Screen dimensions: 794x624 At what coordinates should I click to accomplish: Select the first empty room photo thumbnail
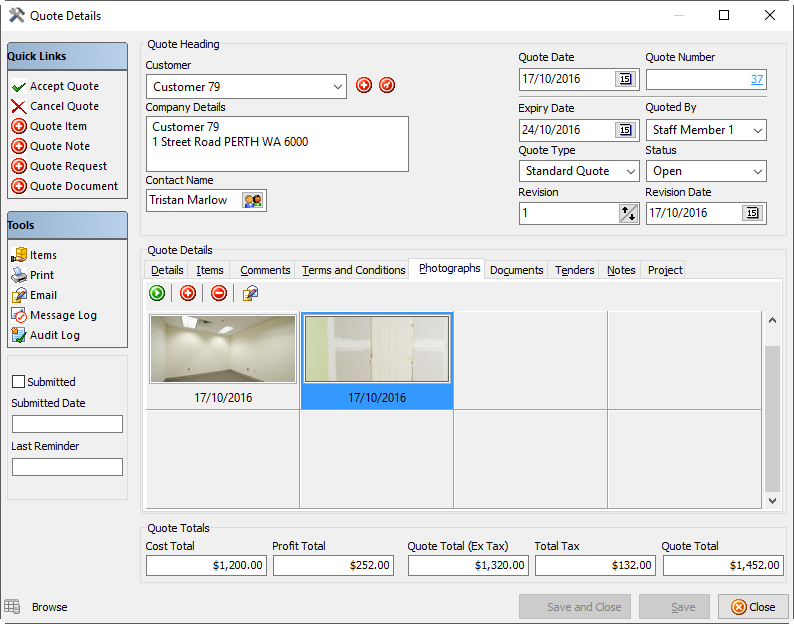(x=223, y=350)
